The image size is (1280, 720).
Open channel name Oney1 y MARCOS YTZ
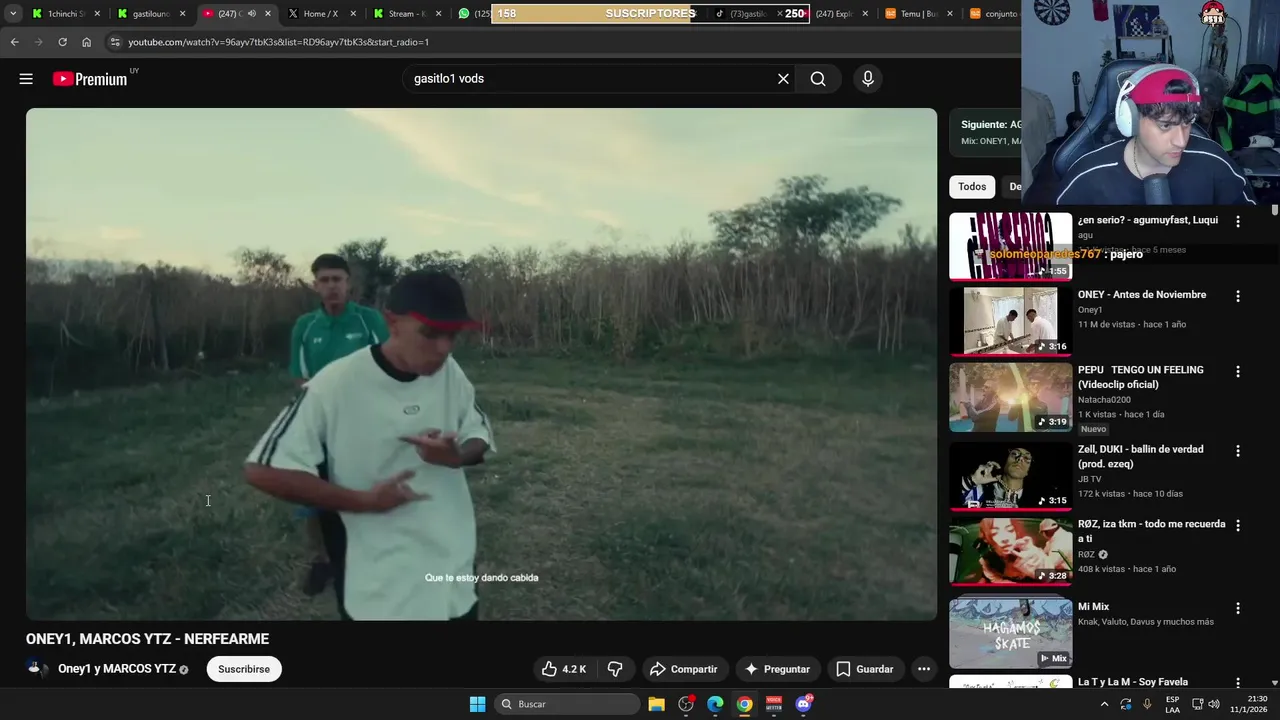[x=117, y=669]
